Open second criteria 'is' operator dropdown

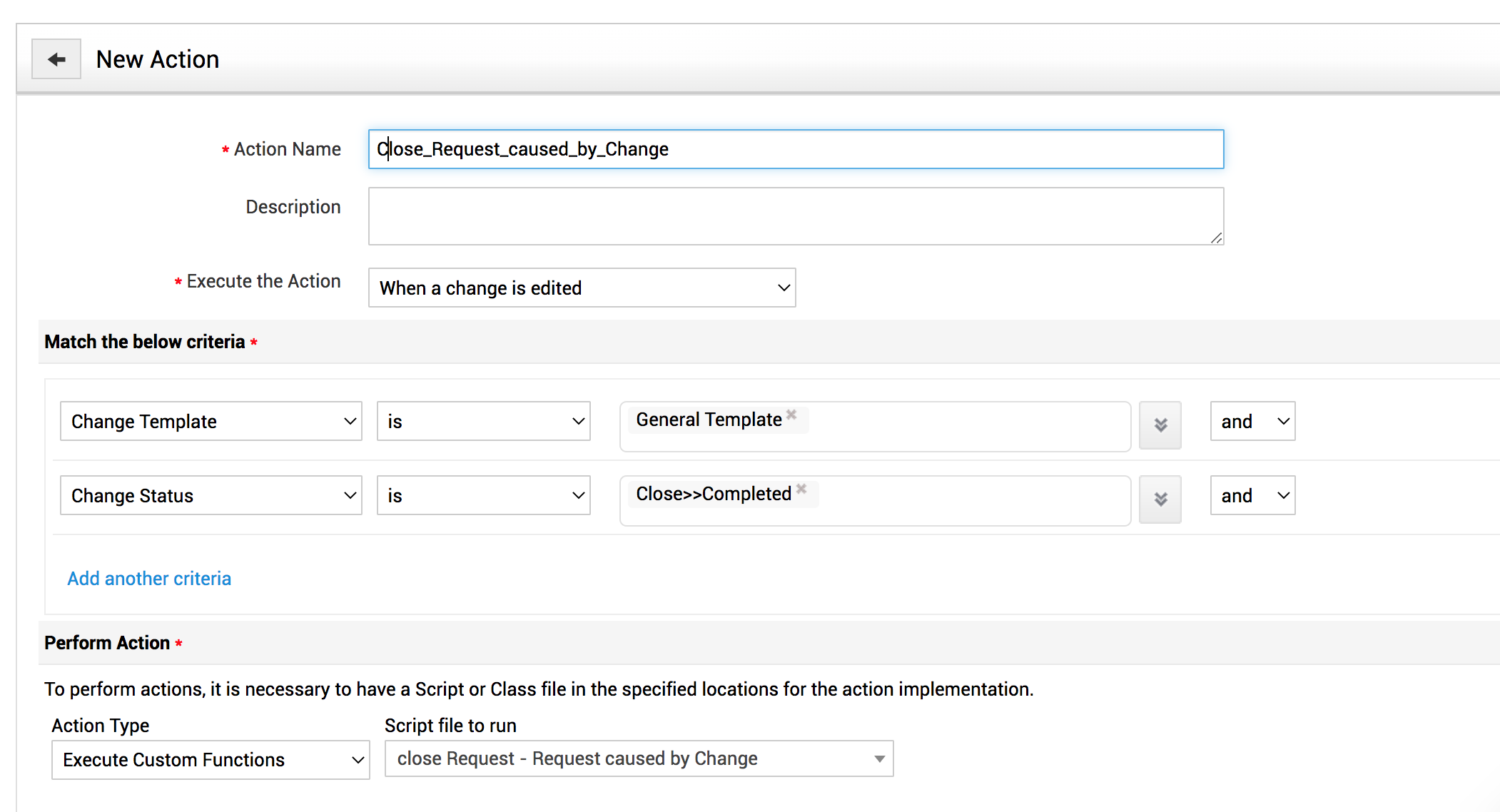pyautogui.click(x=483, y=496)
